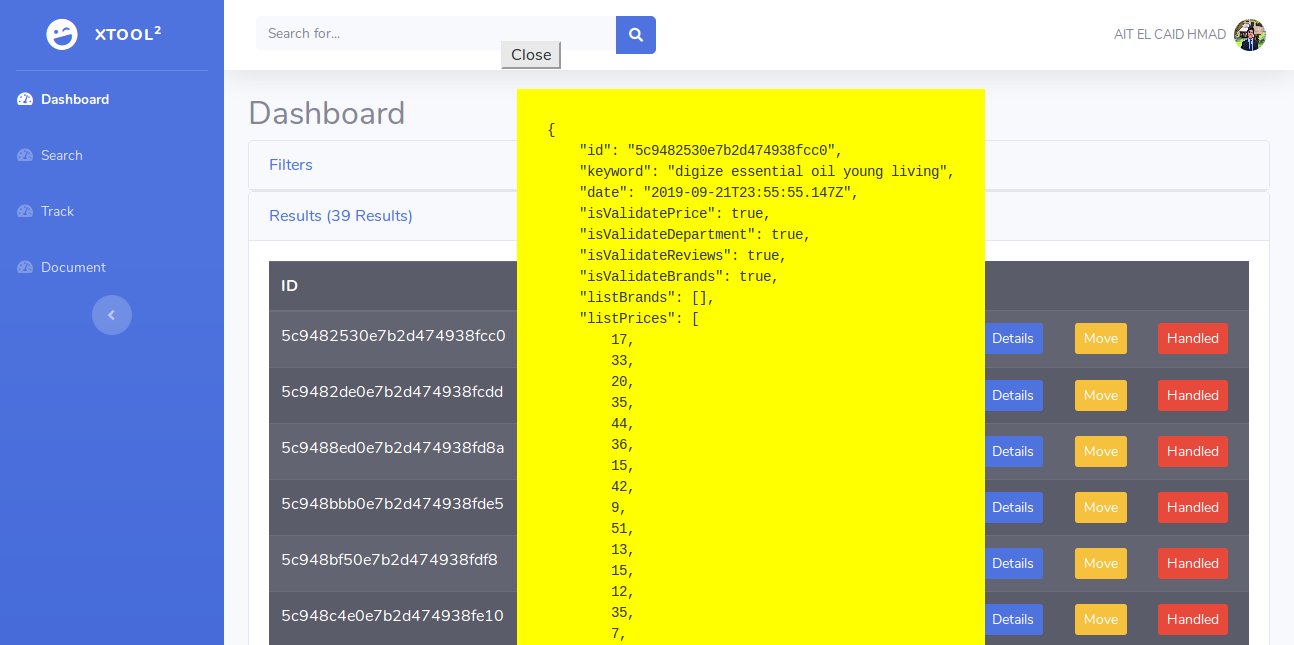Close the yellow JSON details popup
1294x645 pixels.
530,55
